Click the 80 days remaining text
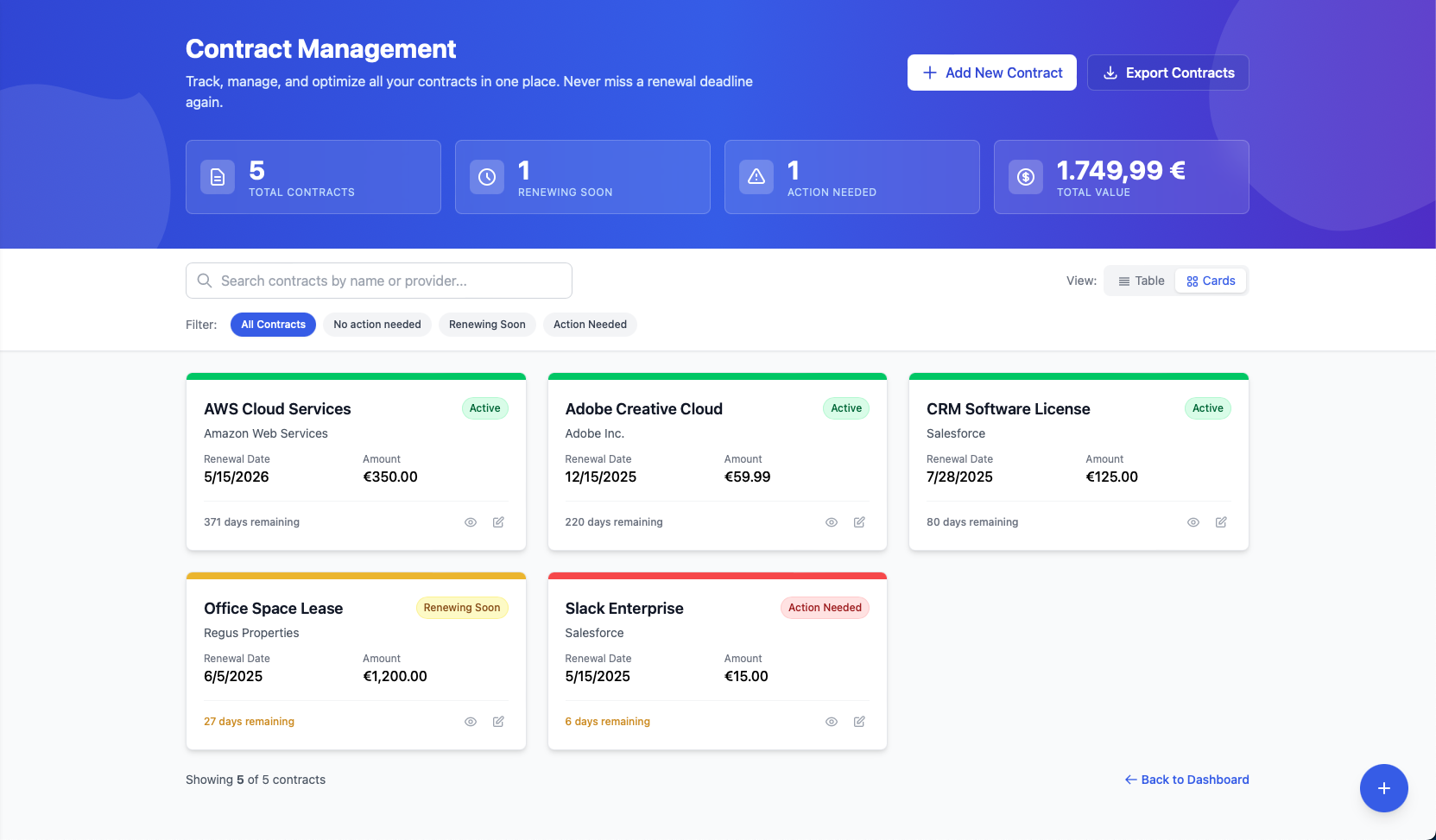1436x840 pixels. [x=972, y=522]
